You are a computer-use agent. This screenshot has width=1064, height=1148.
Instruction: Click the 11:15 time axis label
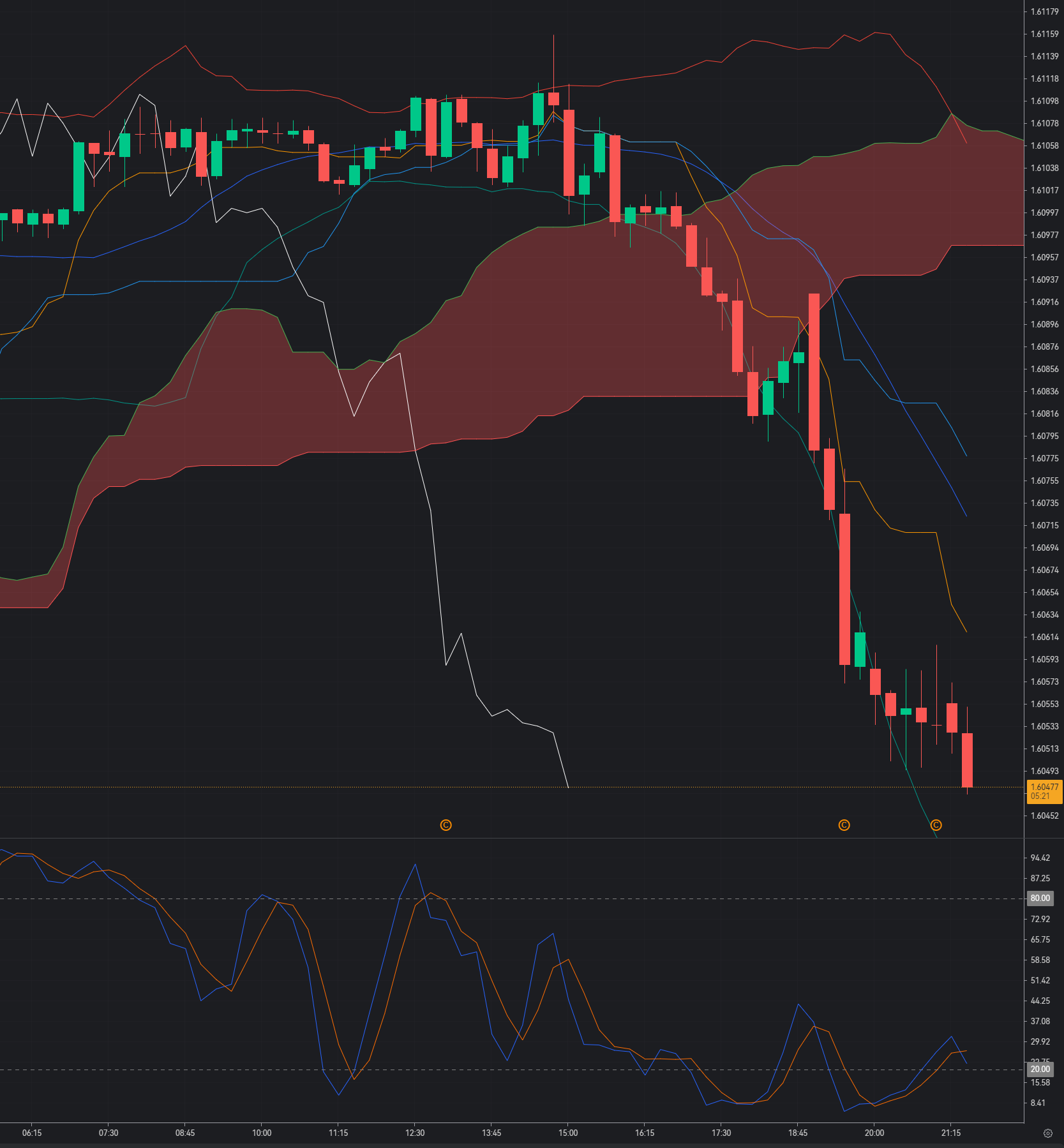click(x=338, y=1133)
